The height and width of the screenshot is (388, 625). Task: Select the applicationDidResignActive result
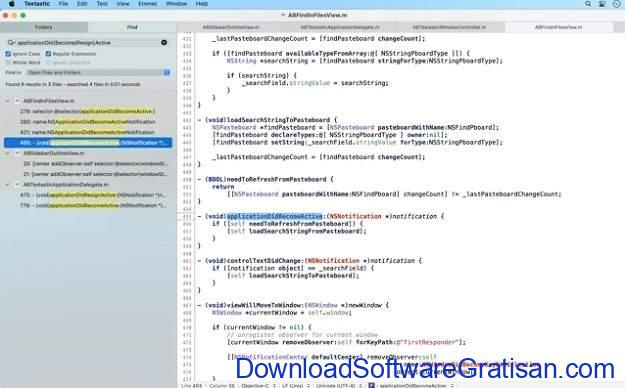[x=93, y=195]
